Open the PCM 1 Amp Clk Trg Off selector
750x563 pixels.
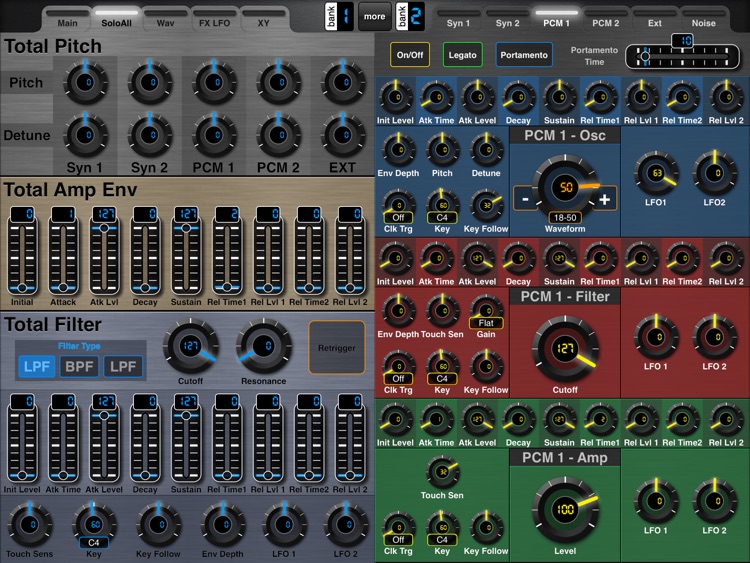(x=398, y=540)
